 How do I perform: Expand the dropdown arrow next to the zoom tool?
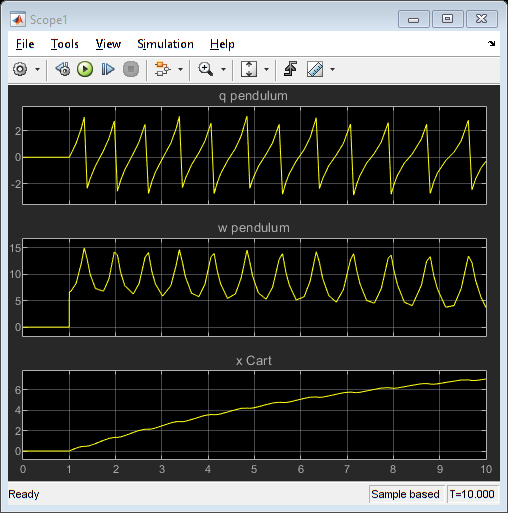[x=223, y=69]
